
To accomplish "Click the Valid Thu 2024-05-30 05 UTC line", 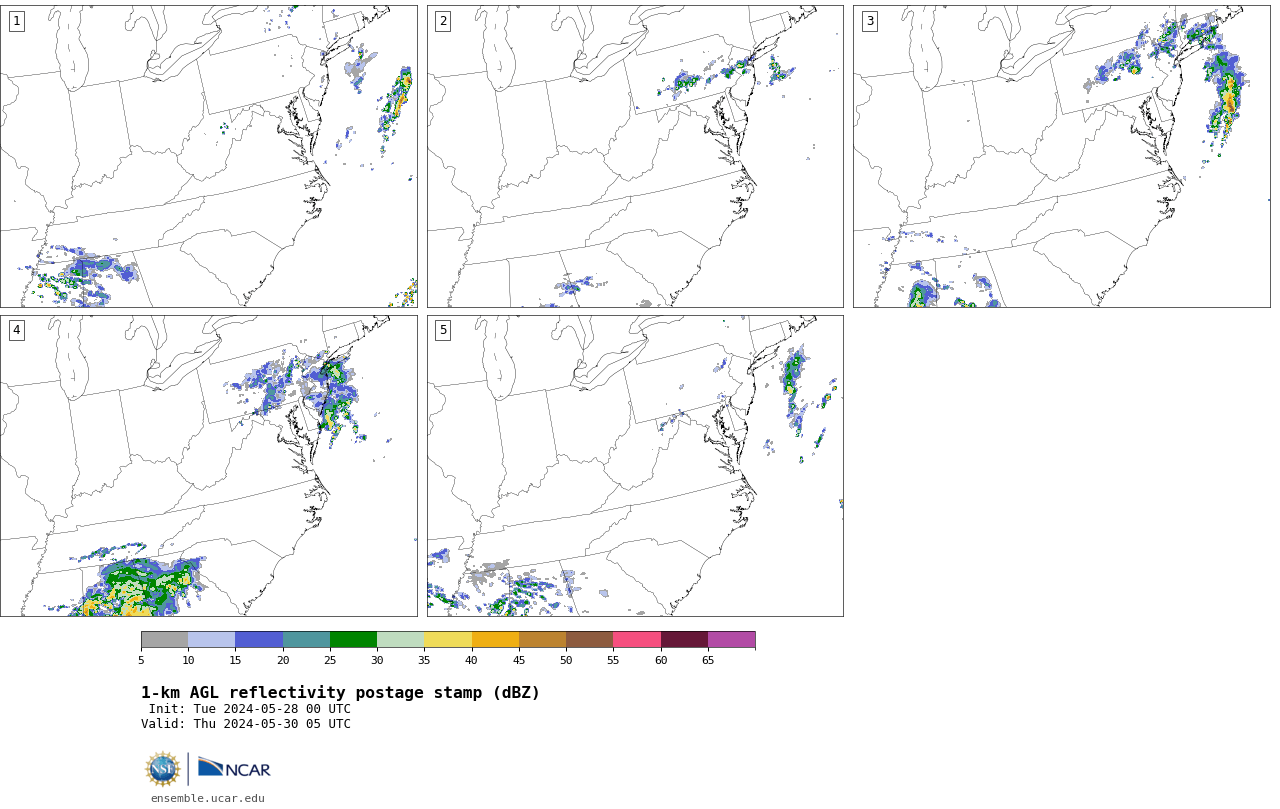I will click(246, 724).
